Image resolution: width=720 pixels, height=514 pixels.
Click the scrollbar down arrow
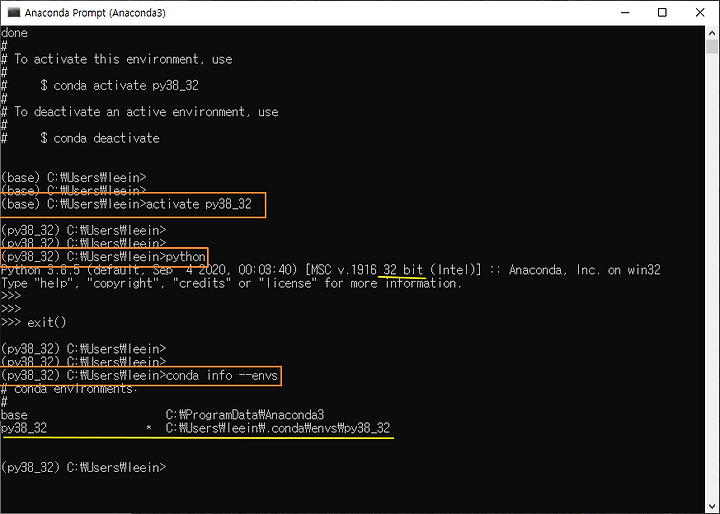[712, 505]
